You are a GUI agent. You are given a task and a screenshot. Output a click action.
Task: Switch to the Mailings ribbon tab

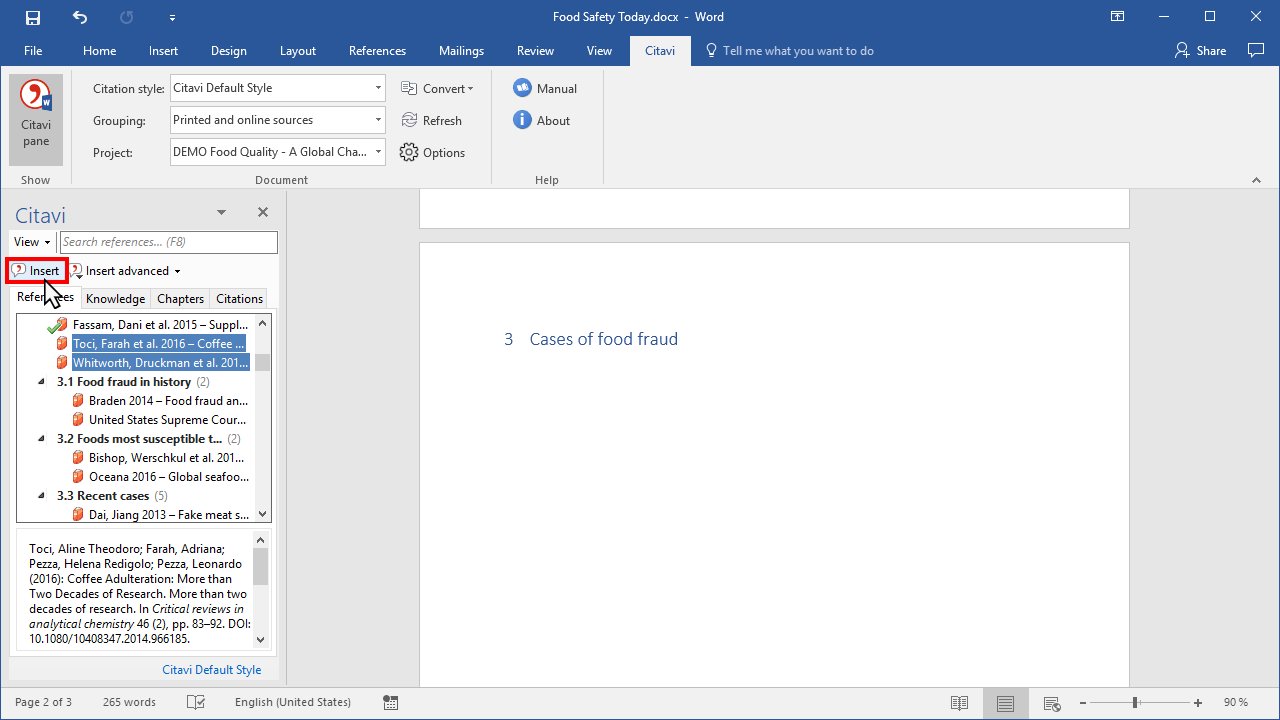pyautogui.click(x=461, y=51)
